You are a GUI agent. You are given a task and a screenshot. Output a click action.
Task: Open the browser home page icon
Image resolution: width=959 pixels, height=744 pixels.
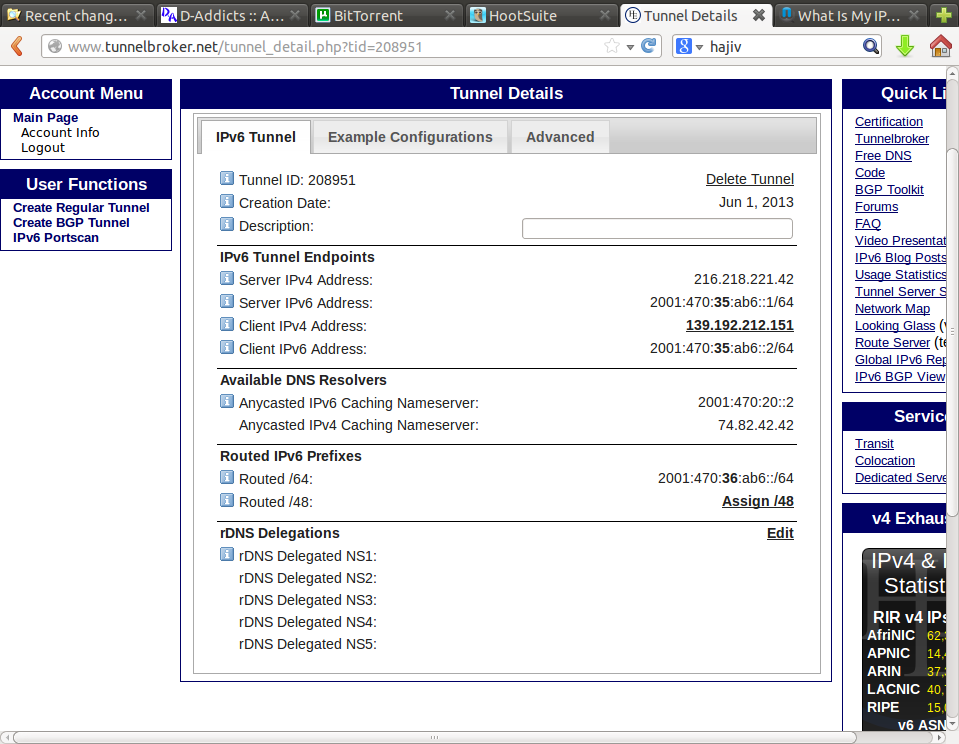pyautogui.click(x=940, y=46)
